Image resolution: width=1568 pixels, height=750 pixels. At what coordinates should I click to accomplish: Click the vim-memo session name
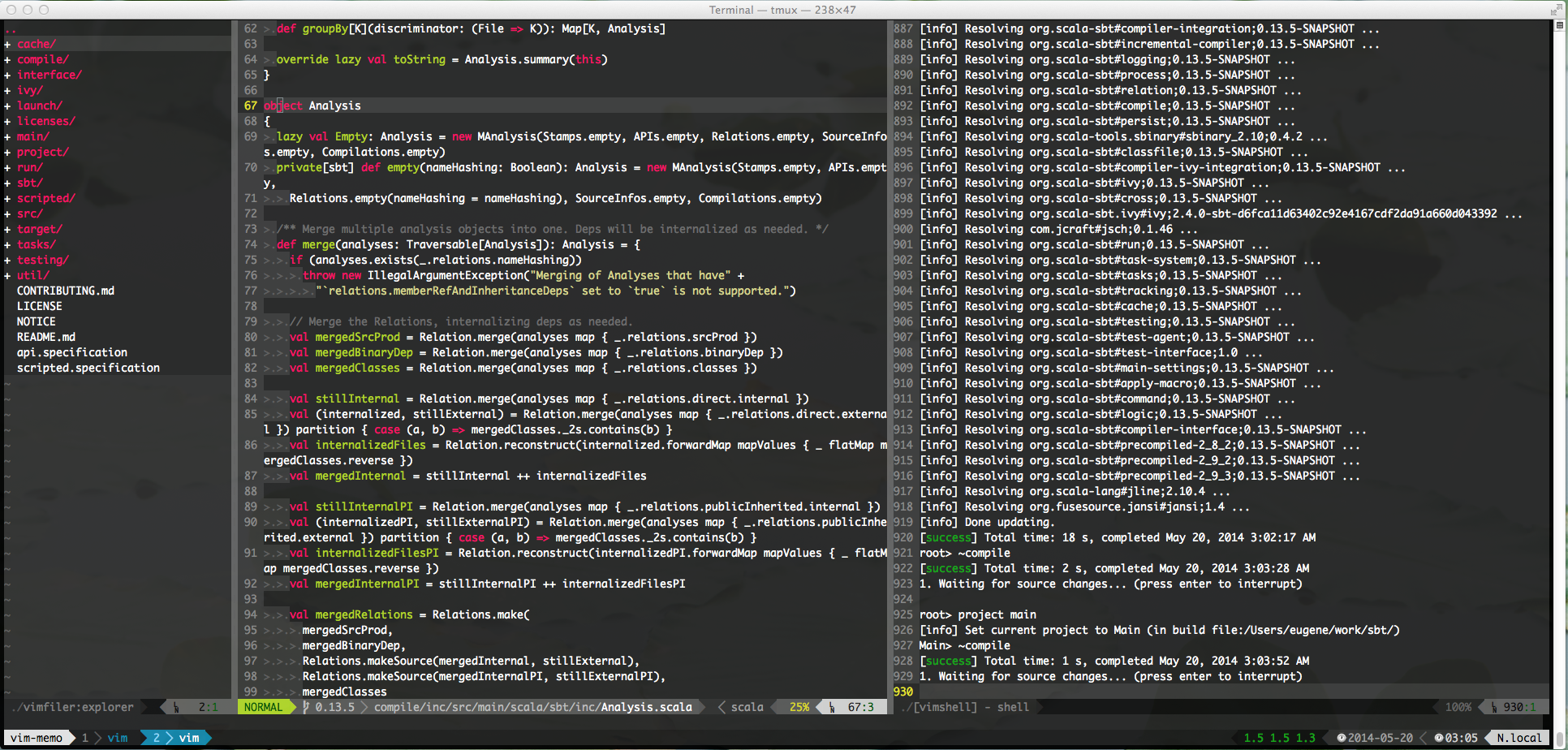(36, 738)
